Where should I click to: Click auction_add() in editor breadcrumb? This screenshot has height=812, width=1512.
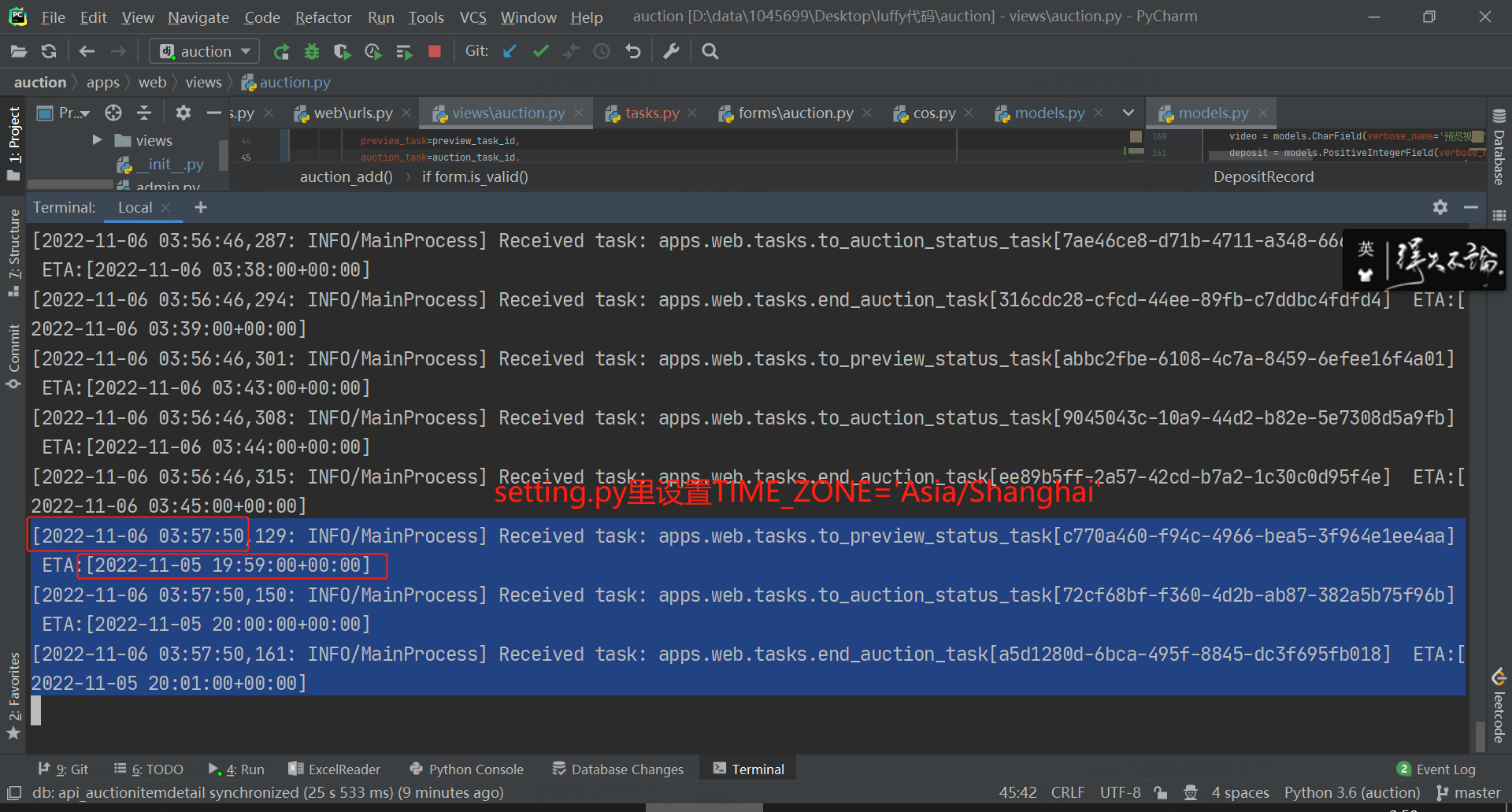[346, 176]
